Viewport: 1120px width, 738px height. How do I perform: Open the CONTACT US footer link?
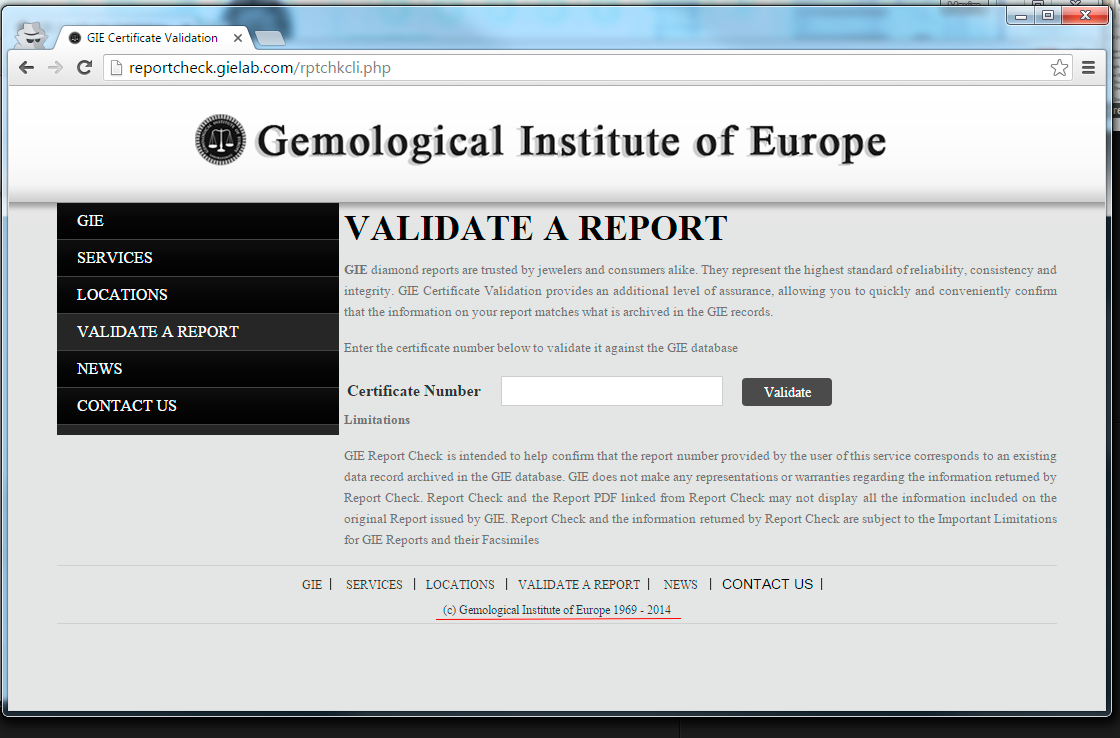coord(767,584)
